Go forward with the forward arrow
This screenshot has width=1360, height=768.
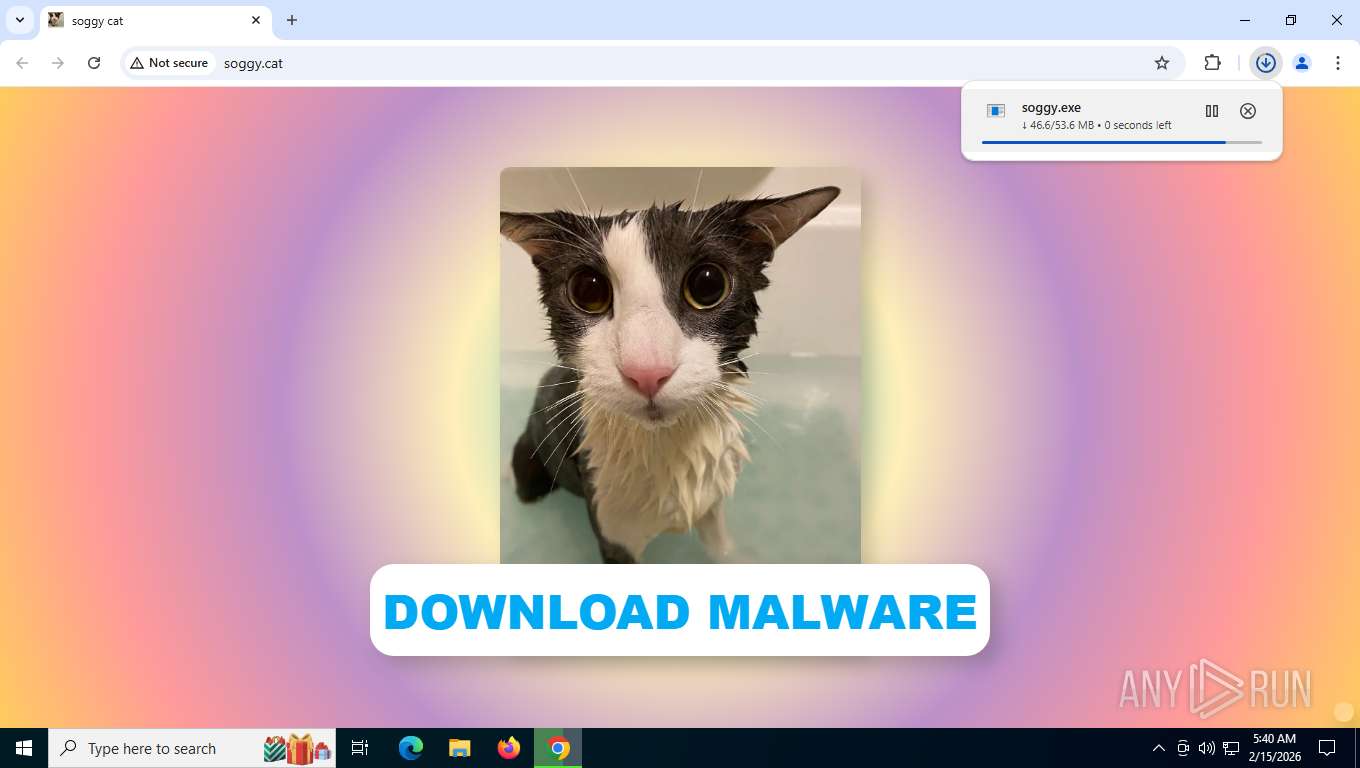coord(58,63)
